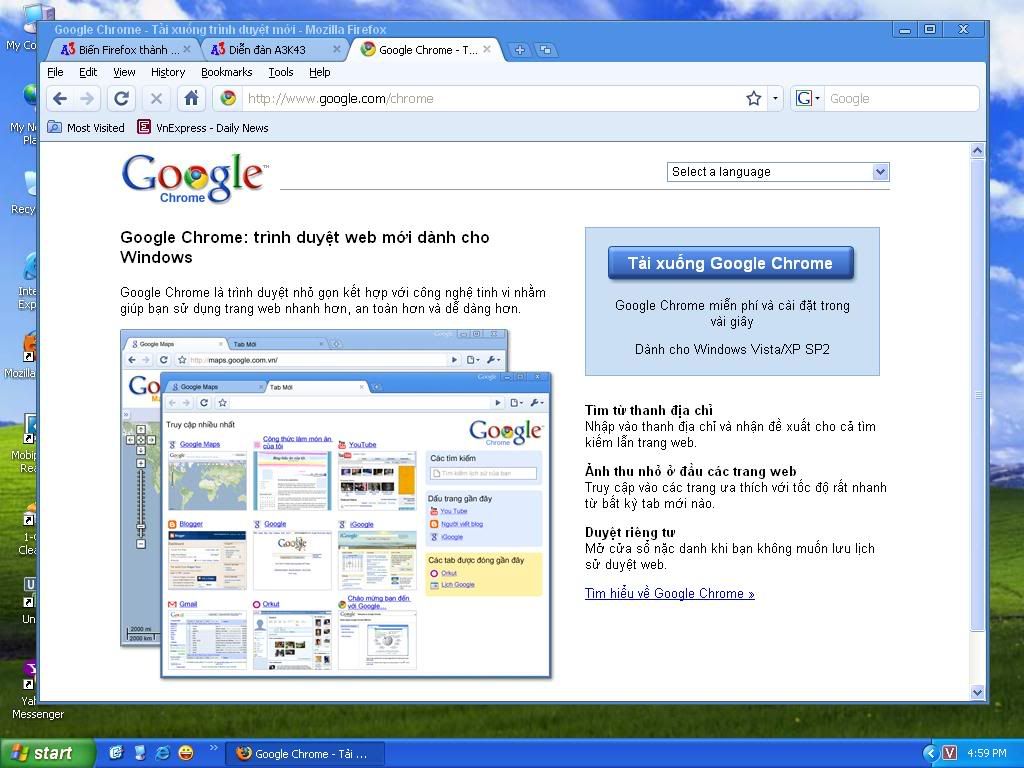The width and height of the screenshot is (1024, 768).
Task: Click the scrollbar up arrow
Action: click(977, 151)
